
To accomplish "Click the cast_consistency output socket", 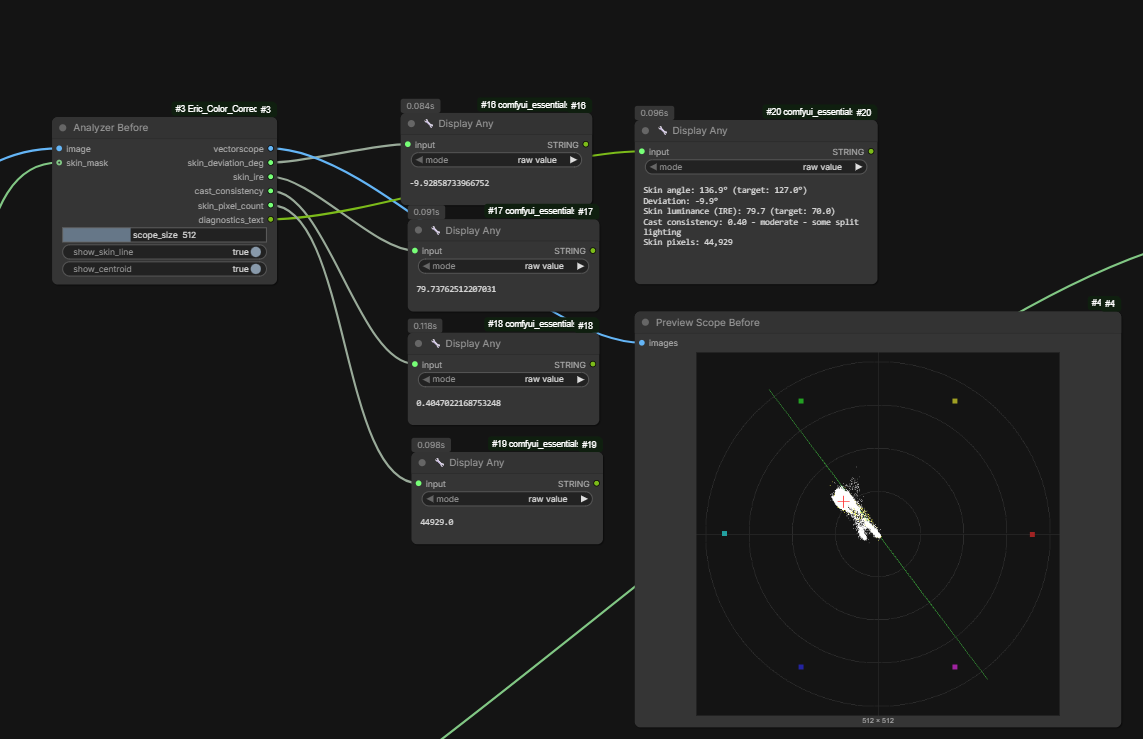I will pos(270,191).
